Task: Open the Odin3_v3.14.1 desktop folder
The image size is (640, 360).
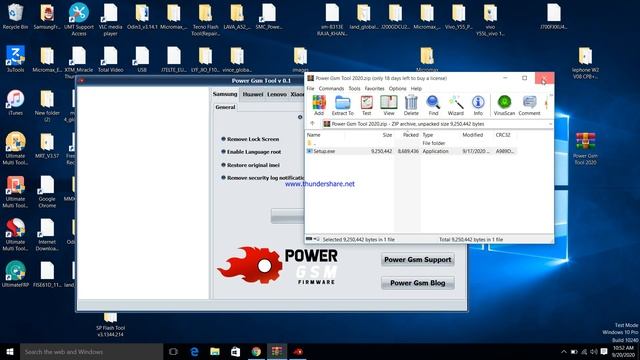Action: 142,17
